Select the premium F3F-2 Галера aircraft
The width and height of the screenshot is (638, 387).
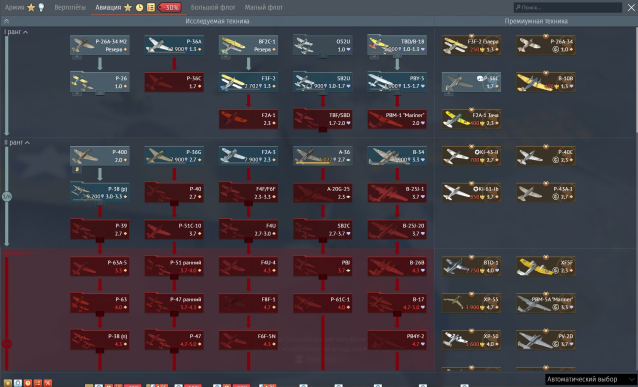click(x=471, y=45)
